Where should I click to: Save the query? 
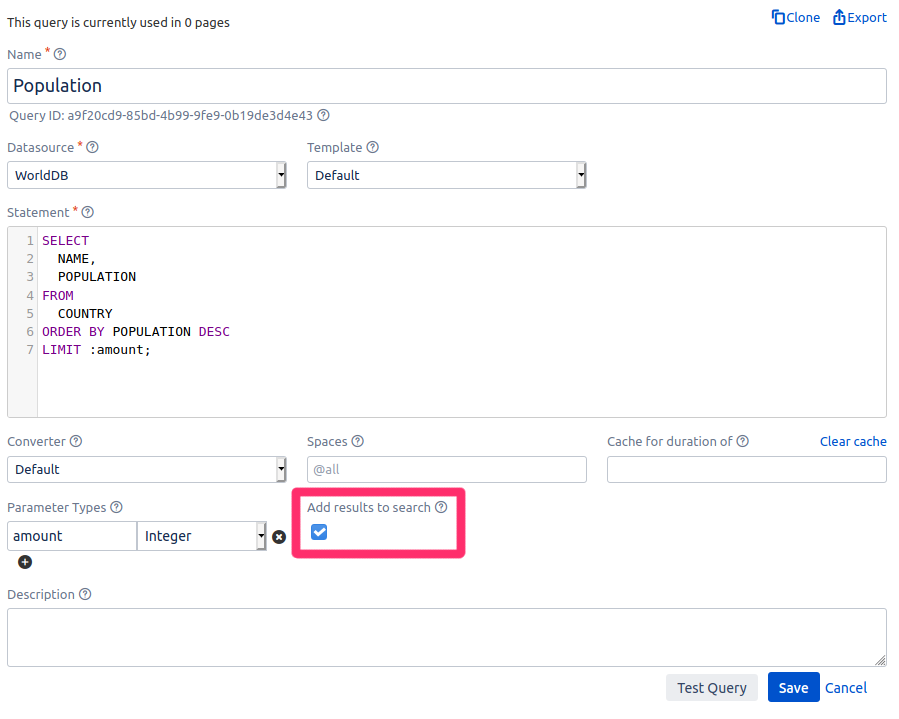[x=793, y=687]
